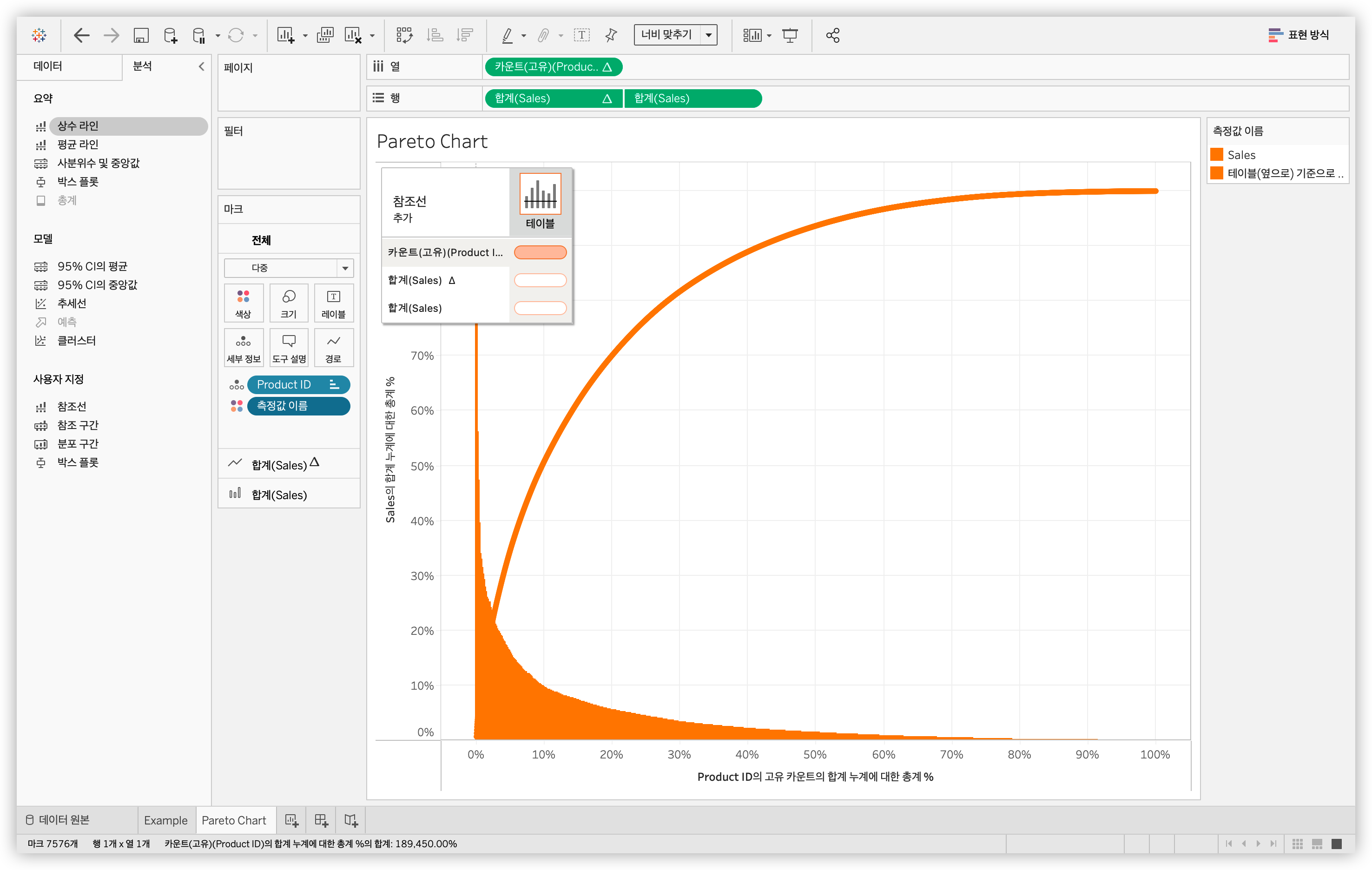Viewport: 1372px width, 870px height.
Task: Click the Swap rows and columns icon
Action: click(x=404, y=35)
